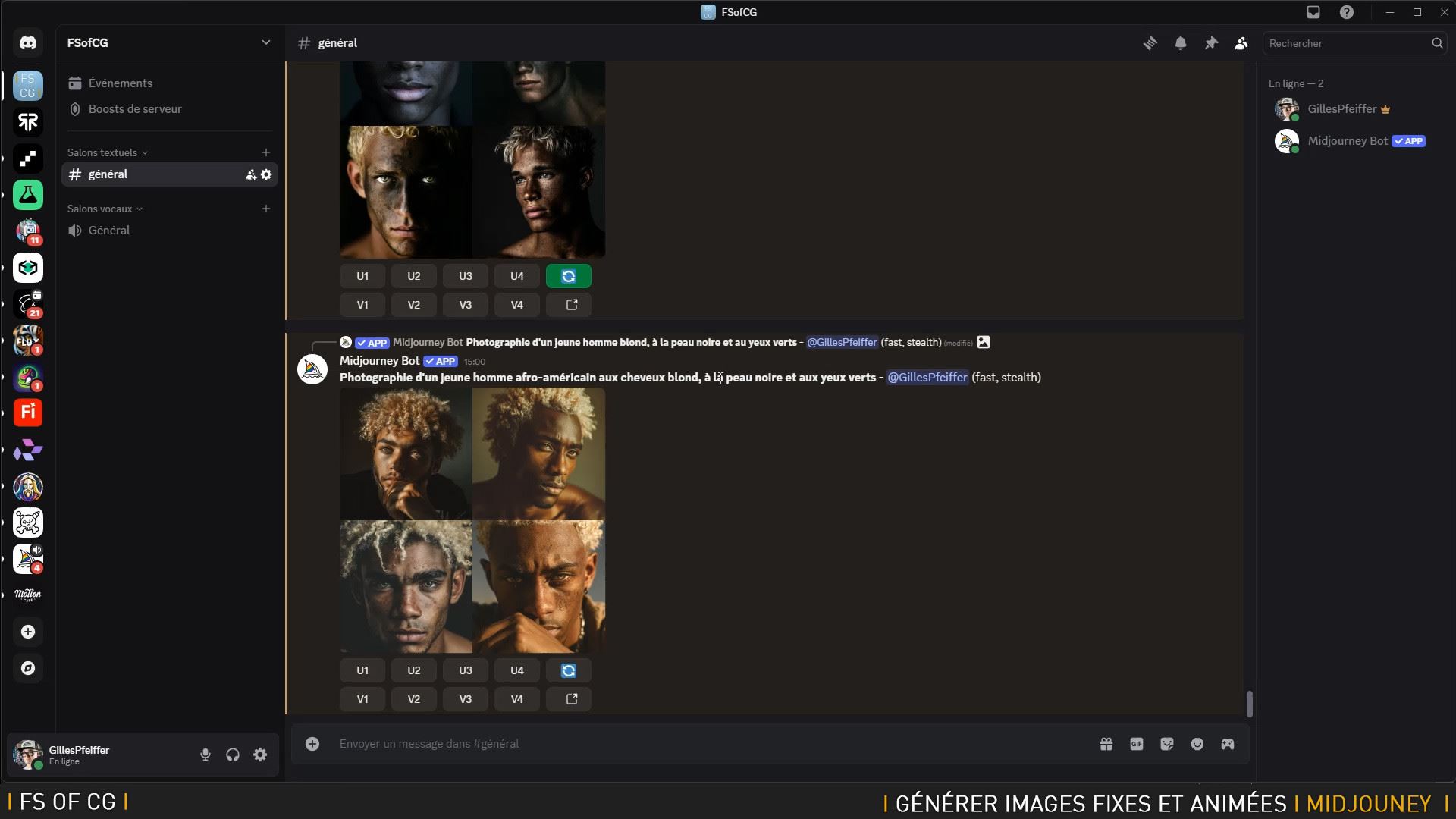Toggle the microphone mute
The width and height of the screenshot is (1456, 819).
point(205,755)
